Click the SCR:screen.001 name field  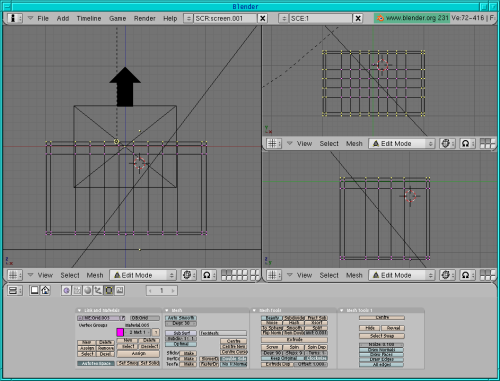coord(225,18)
